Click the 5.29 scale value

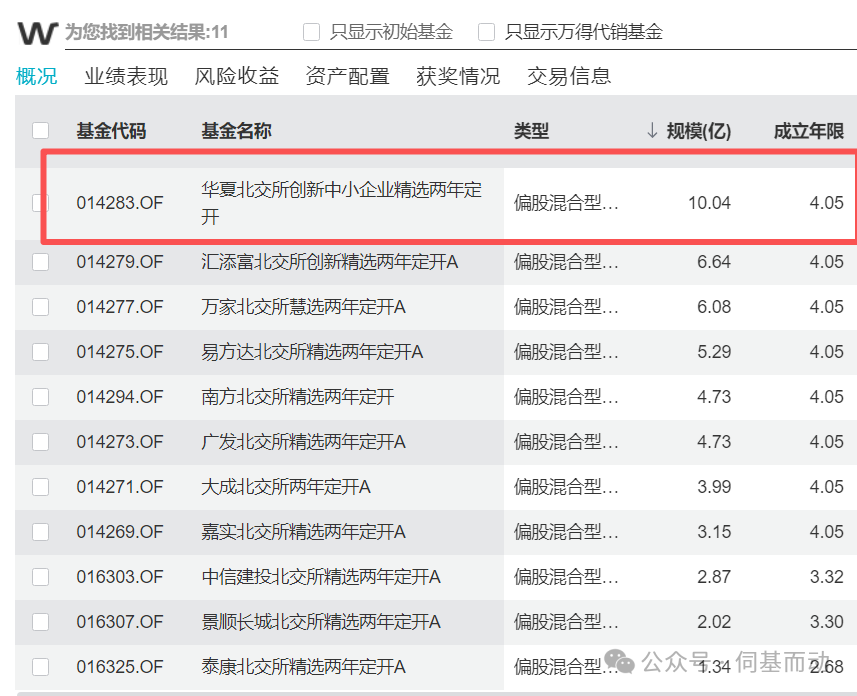pyautogui.click(x=714, y=352)
